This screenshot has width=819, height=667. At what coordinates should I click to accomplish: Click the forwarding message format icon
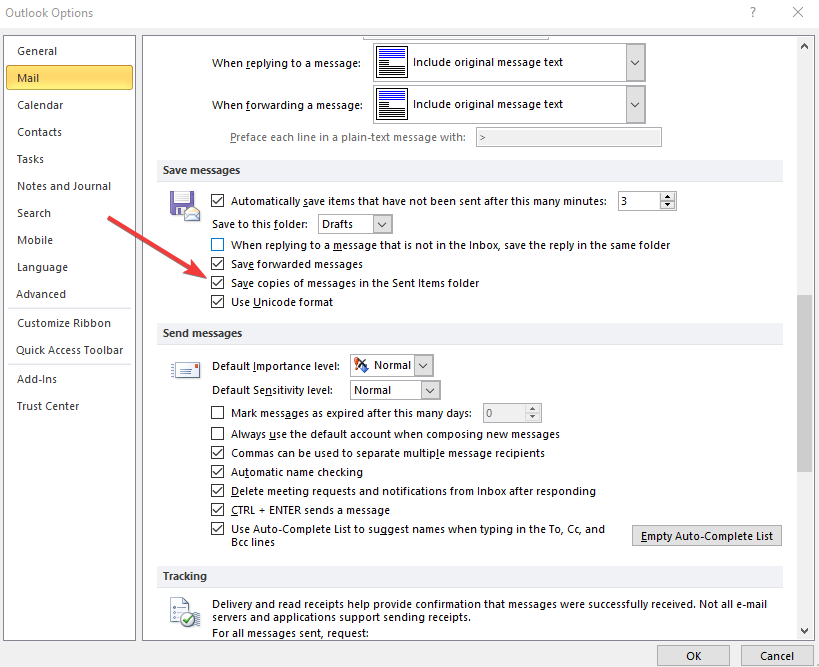(x=391, y=104)
